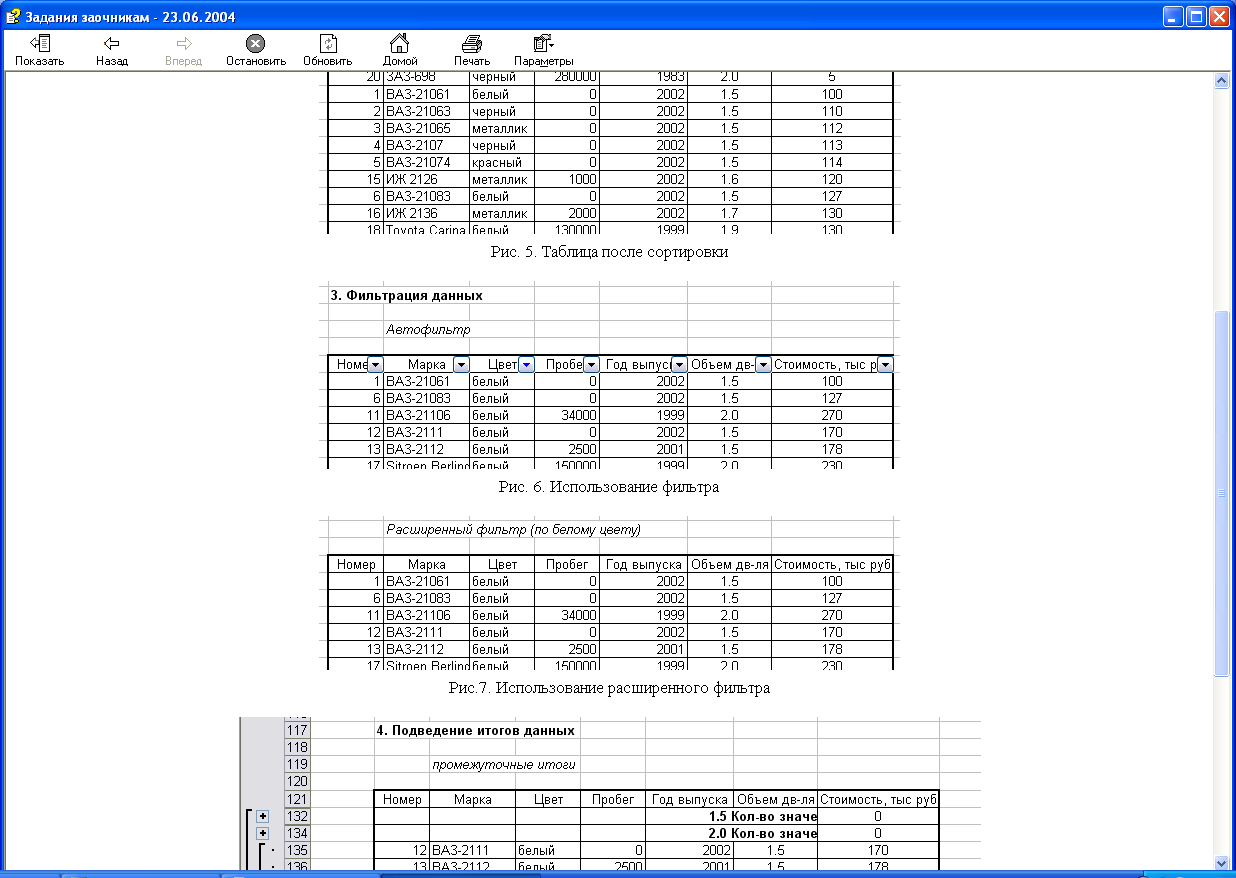Expand the plus group beside row 132

(x=263, y=816)
